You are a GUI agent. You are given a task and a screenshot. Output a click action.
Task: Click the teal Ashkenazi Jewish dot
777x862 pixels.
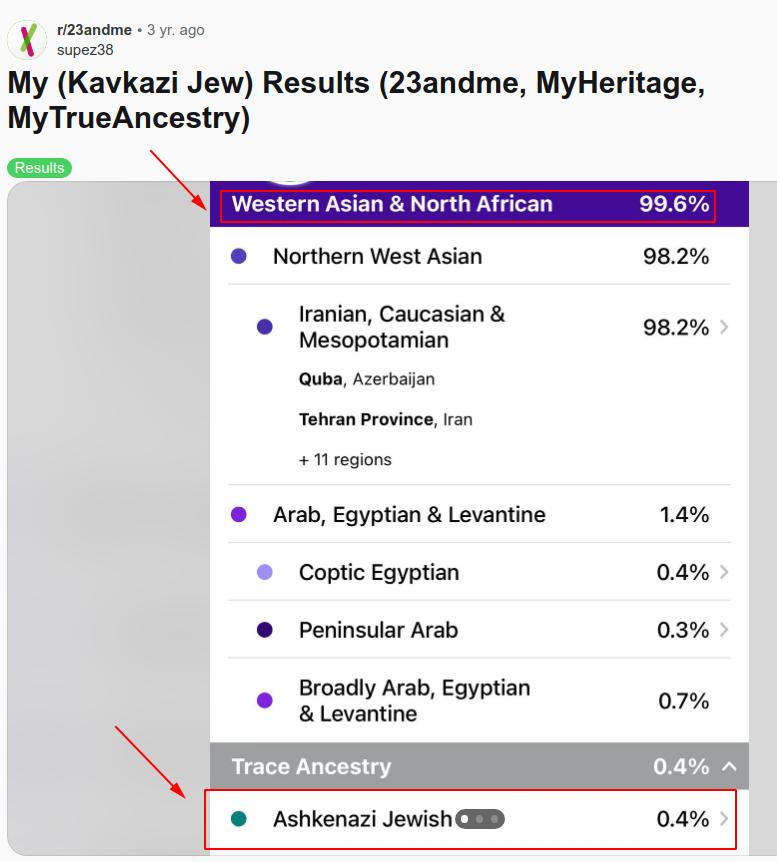click(239, 819)
